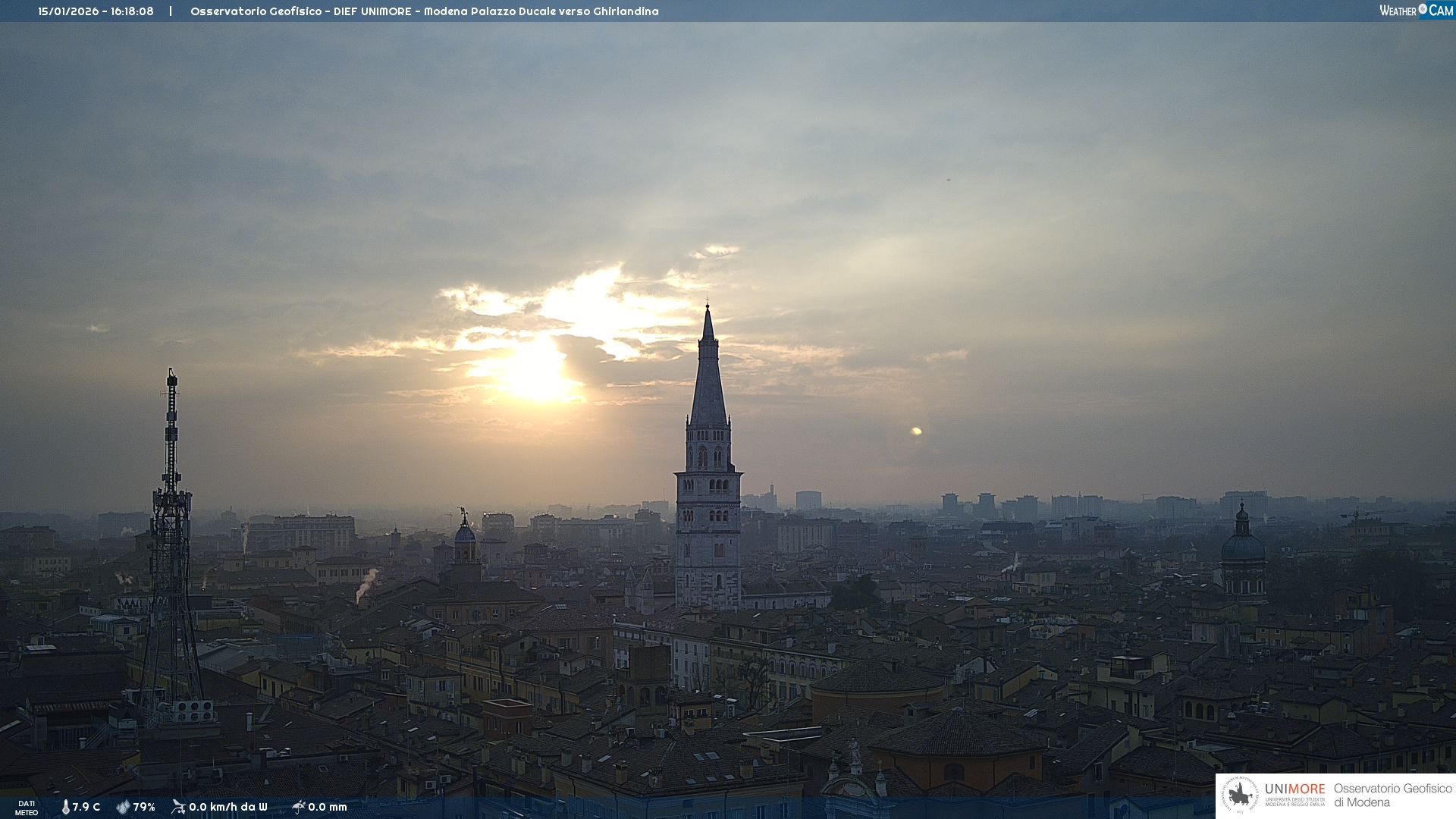1456x819 pixels.
Task: Click the Ghirlandina tower spire
Action: pos(708,379)
